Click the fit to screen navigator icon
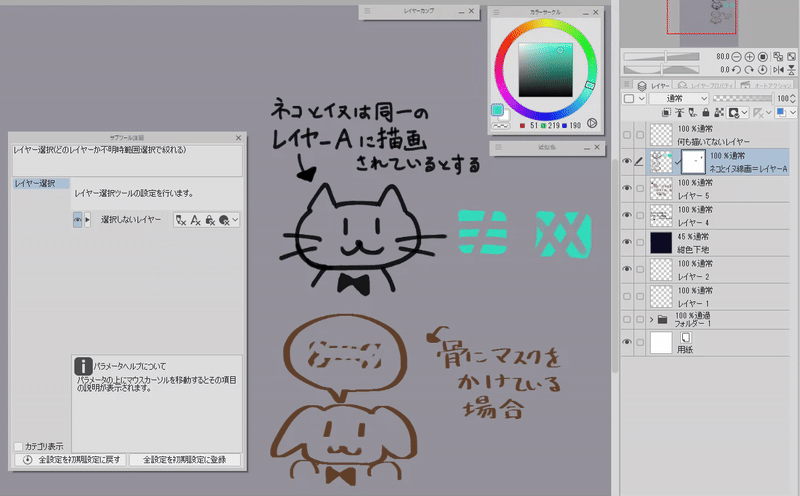This screenshot has height=496, width=800. (778, 57)
